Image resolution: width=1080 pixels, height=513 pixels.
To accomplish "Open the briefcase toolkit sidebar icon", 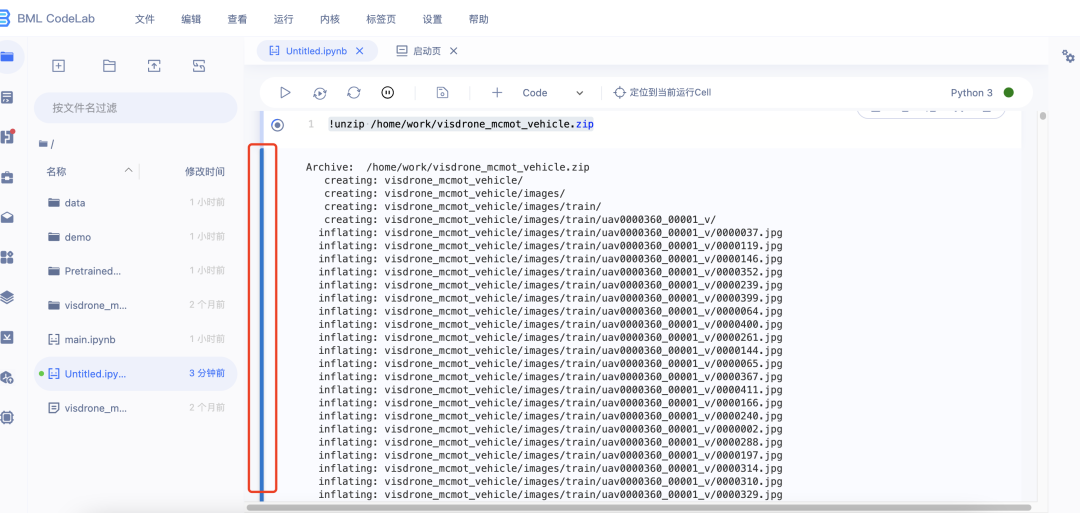I will [x=7, y=178].
